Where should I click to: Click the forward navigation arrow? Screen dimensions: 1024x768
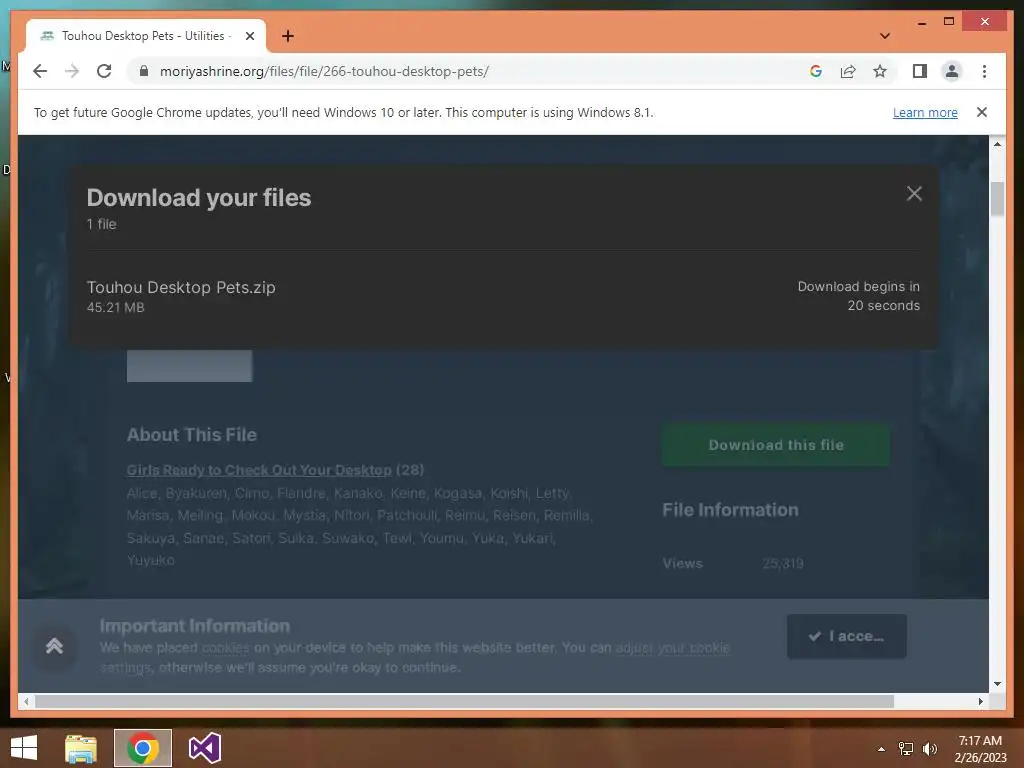(x=72, y=71)
